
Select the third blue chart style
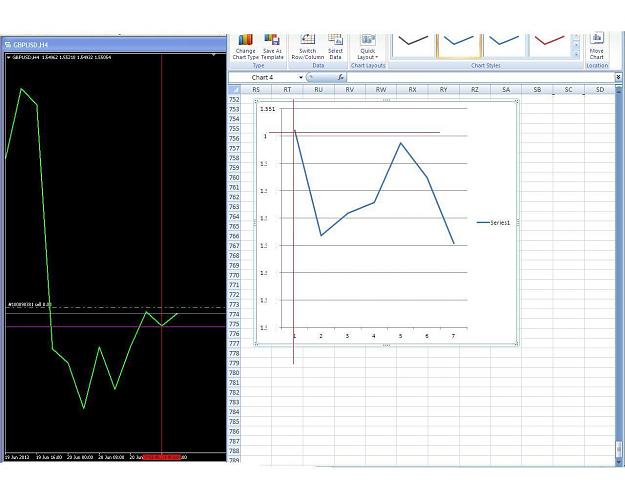(504, 45)
